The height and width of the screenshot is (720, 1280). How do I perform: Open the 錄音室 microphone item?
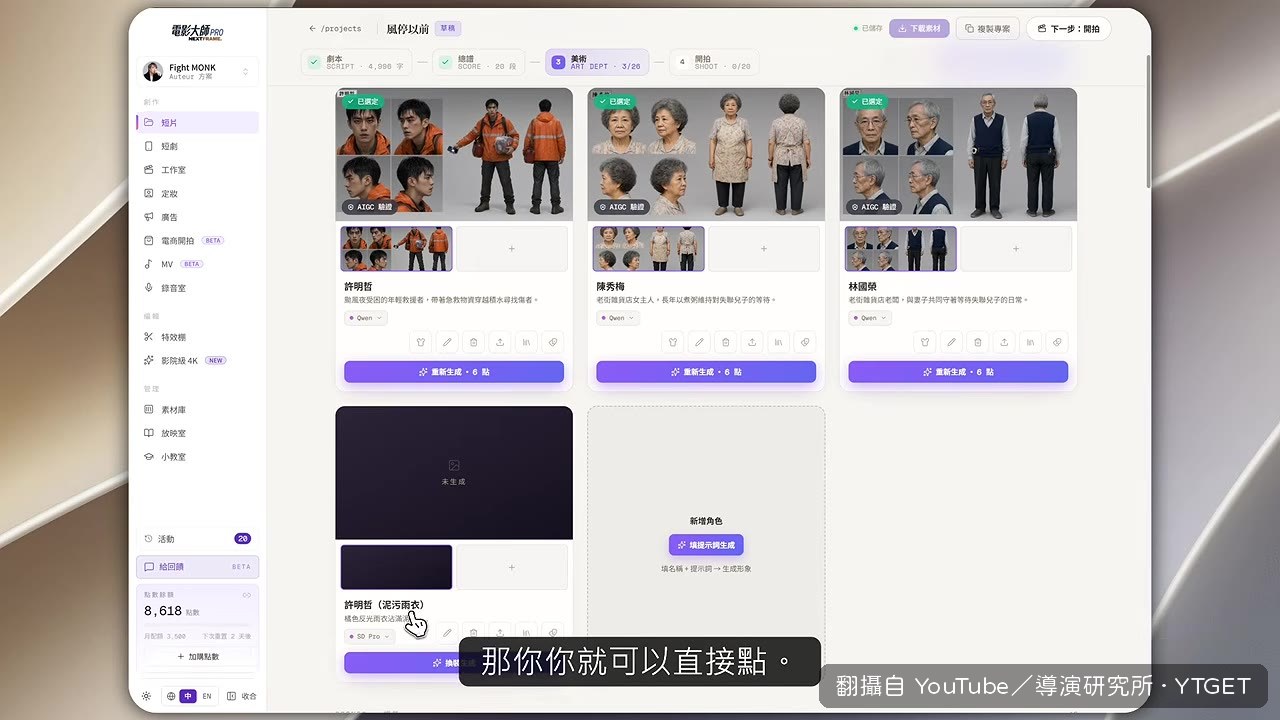coord(197,288)
